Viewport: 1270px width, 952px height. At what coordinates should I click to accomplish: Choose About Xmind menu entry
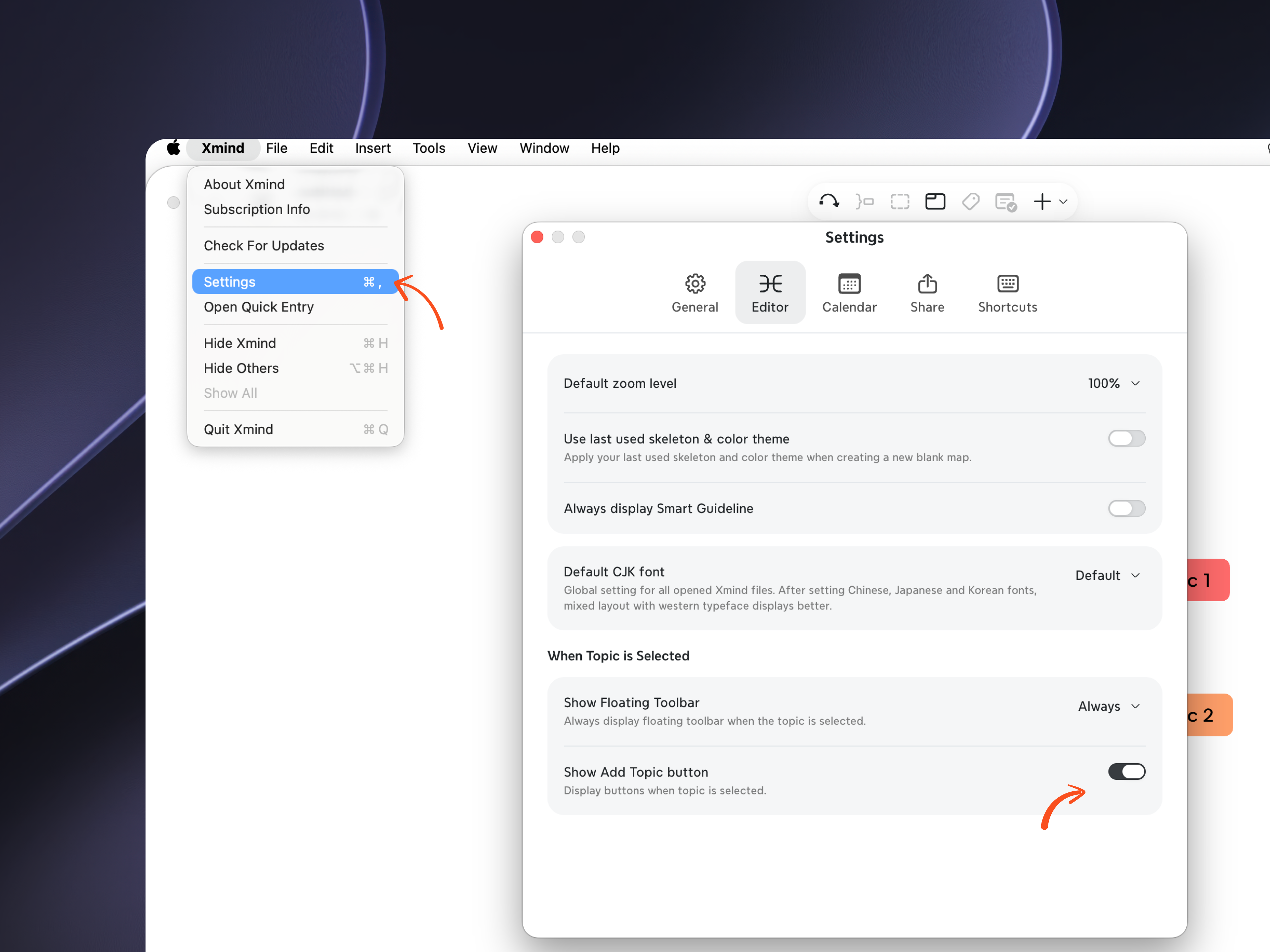click(296, 184)
